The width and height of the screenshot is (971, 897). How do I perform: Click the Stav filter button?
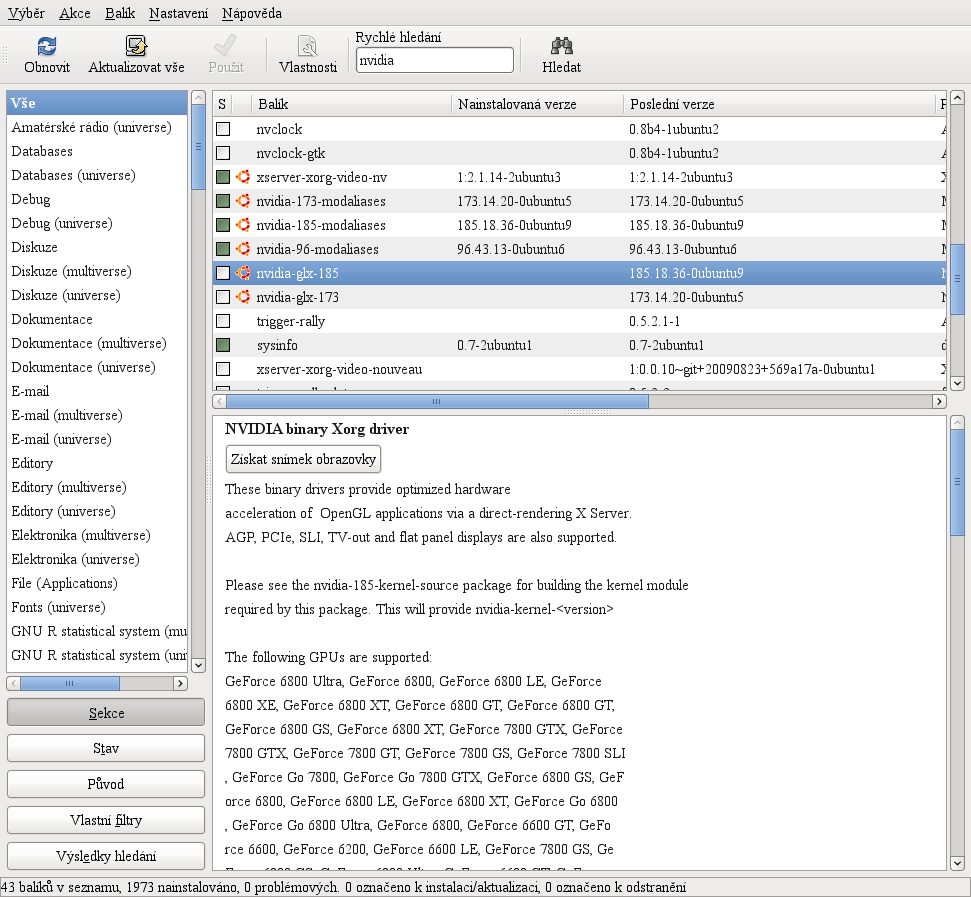point(106,748)
